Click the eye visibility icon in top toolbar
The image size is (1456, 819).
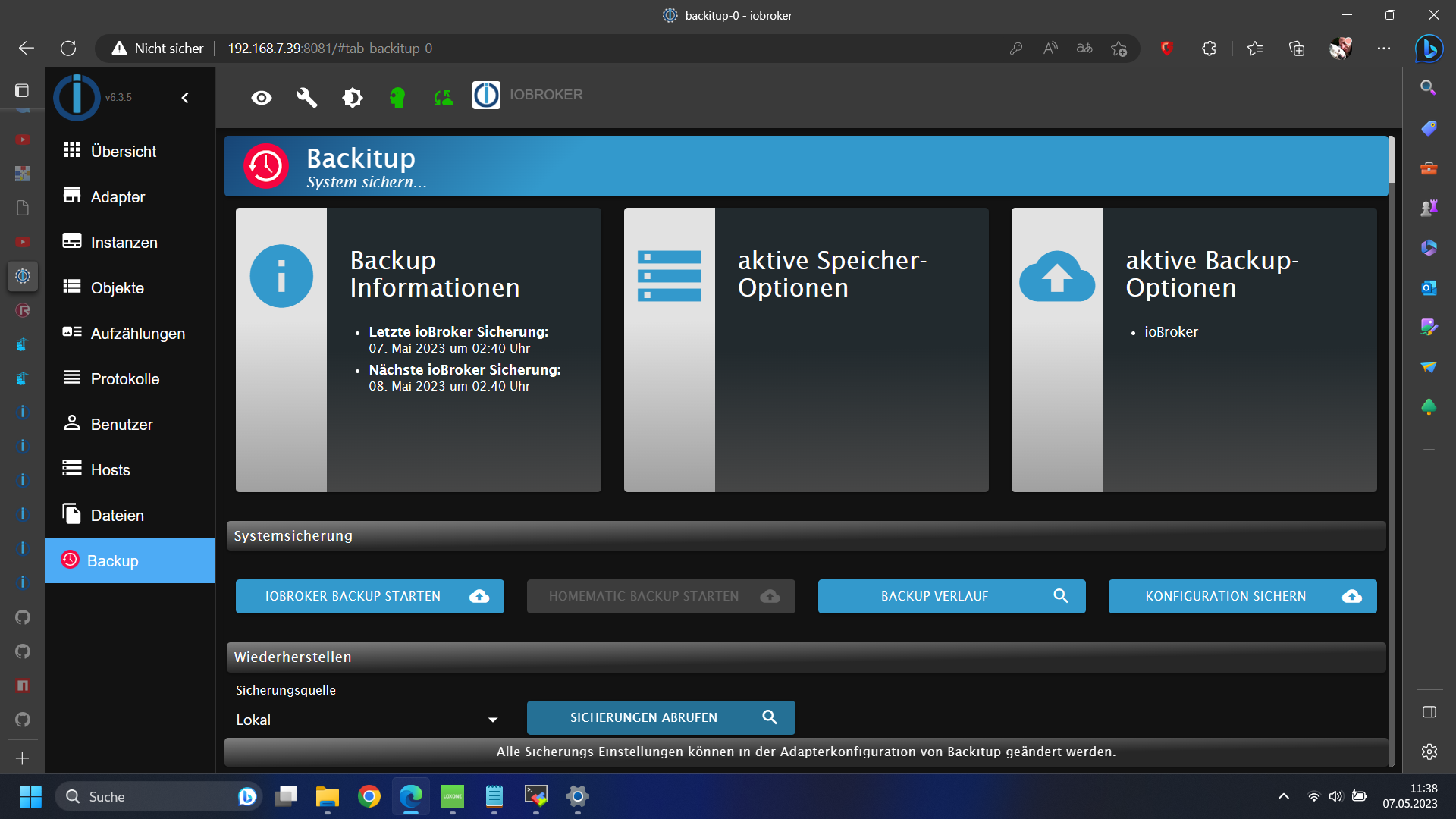(262, 98)
